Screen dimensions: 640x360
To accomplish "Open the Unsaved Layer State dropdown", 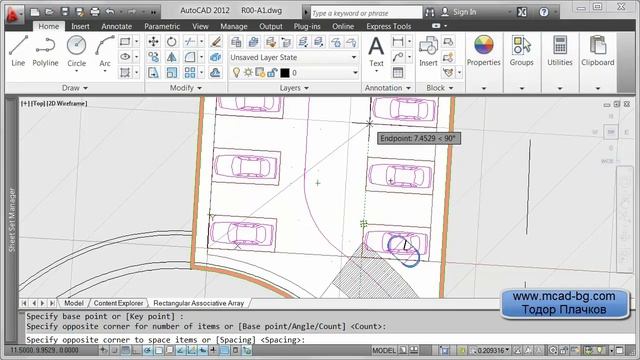I will pos(294,58).
